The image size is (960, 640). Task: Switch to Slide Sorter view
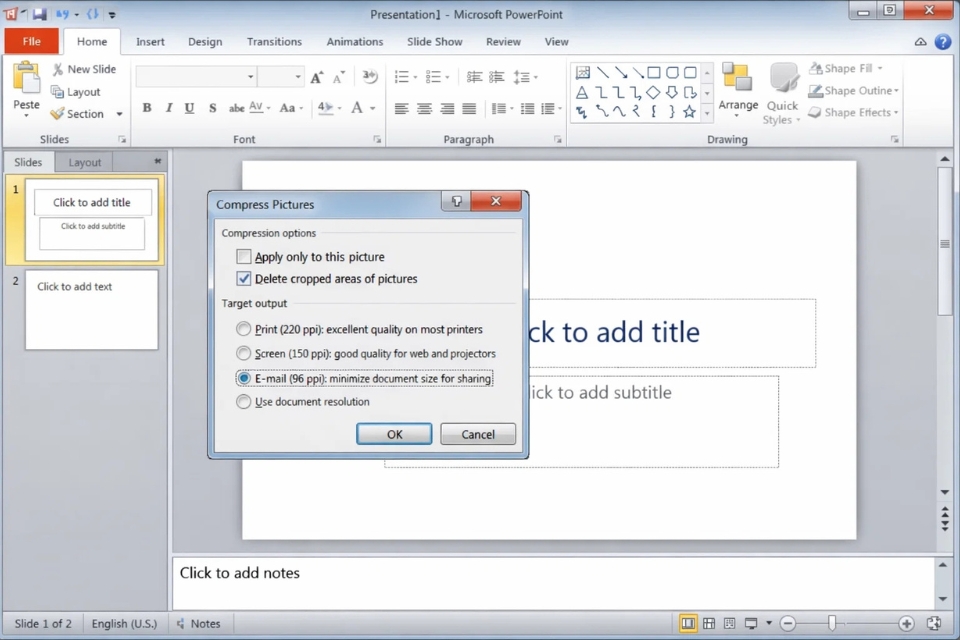709,623
